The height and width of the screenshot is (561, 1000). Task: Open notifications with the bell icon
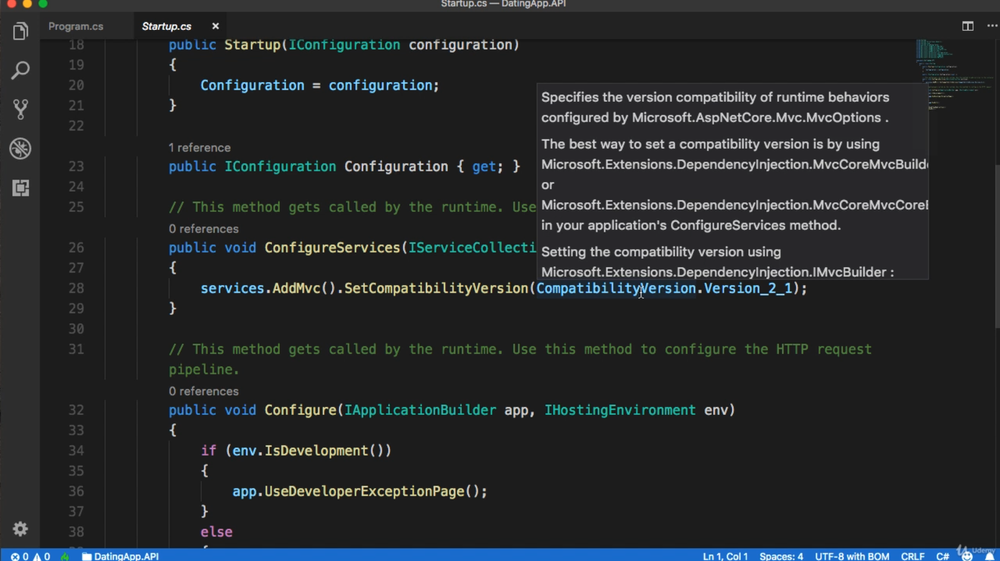click(989, 556)
